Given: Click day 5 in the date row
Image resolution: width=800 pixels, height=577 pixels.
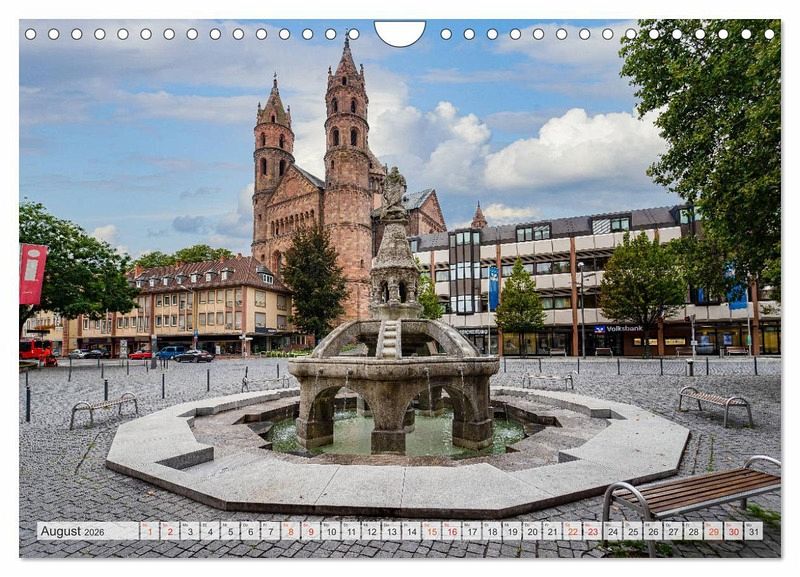Looking at the screenshot, I should click(x=230, y=531).
